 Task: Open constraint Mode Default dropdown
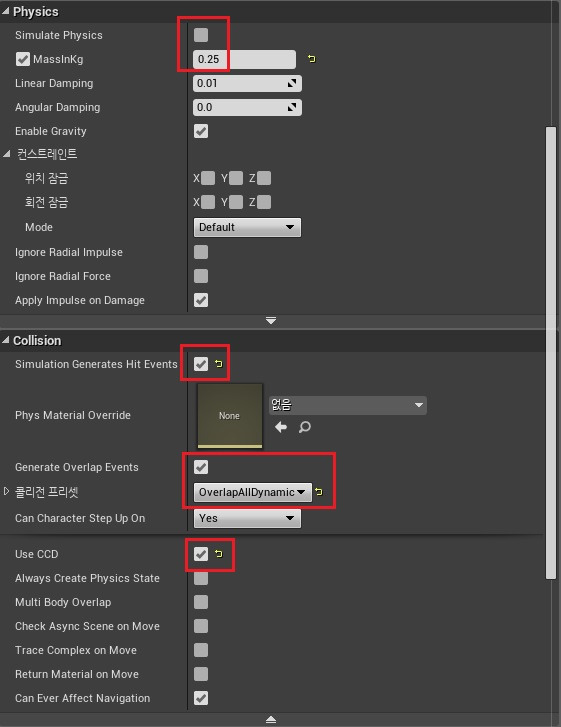pyautogui.click(x=247, y=227)
